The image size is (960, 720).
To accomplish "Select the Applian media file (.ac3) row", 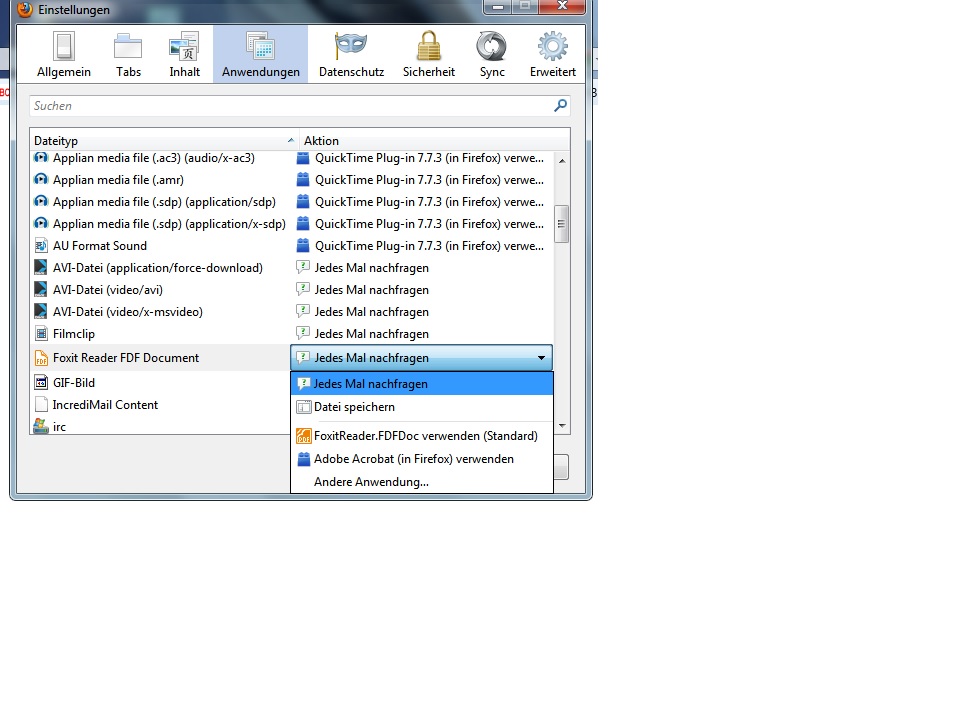I will click(291, 158).
